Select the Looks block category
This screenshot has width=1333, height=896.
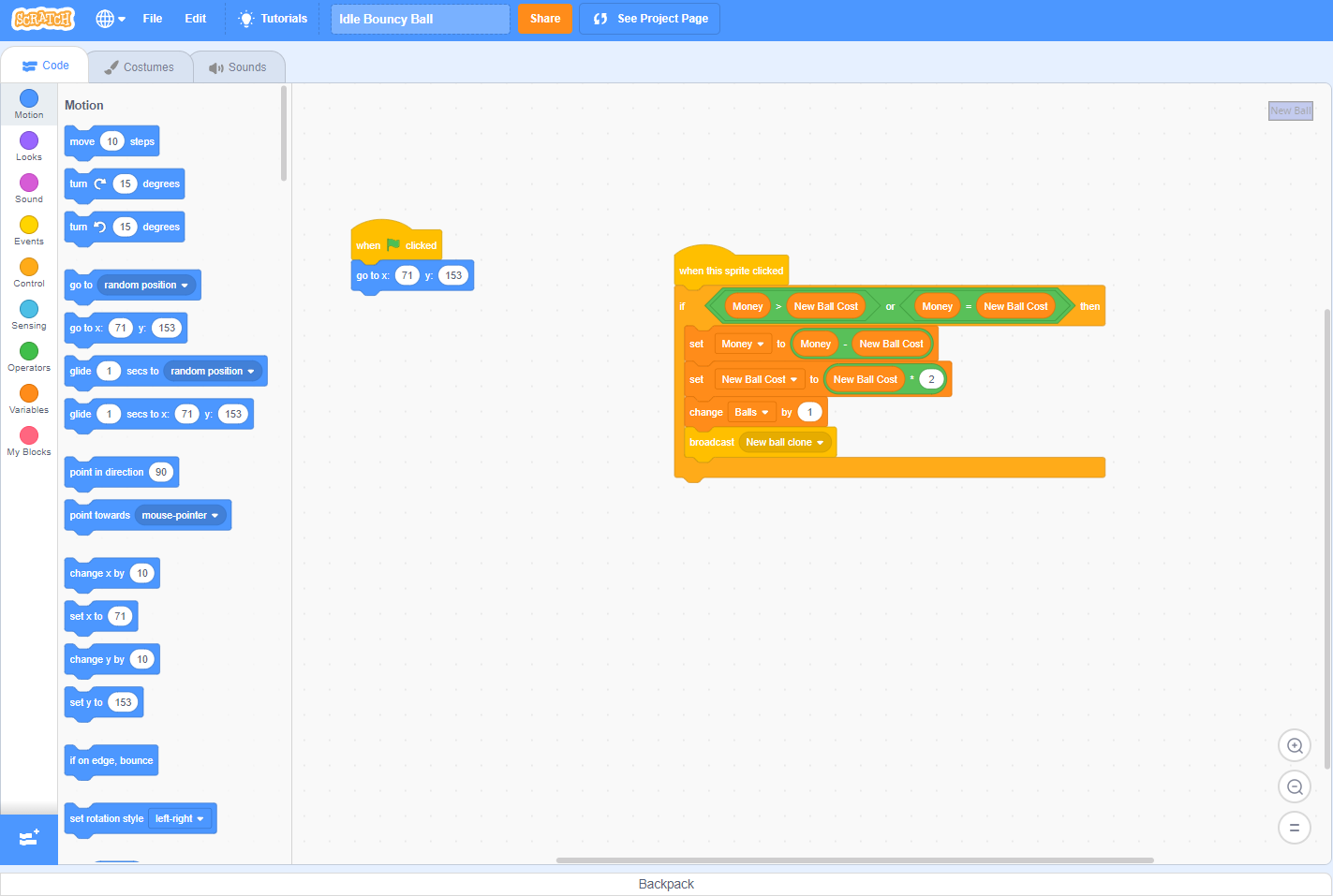pyautogui.click(x=28, y=146)
